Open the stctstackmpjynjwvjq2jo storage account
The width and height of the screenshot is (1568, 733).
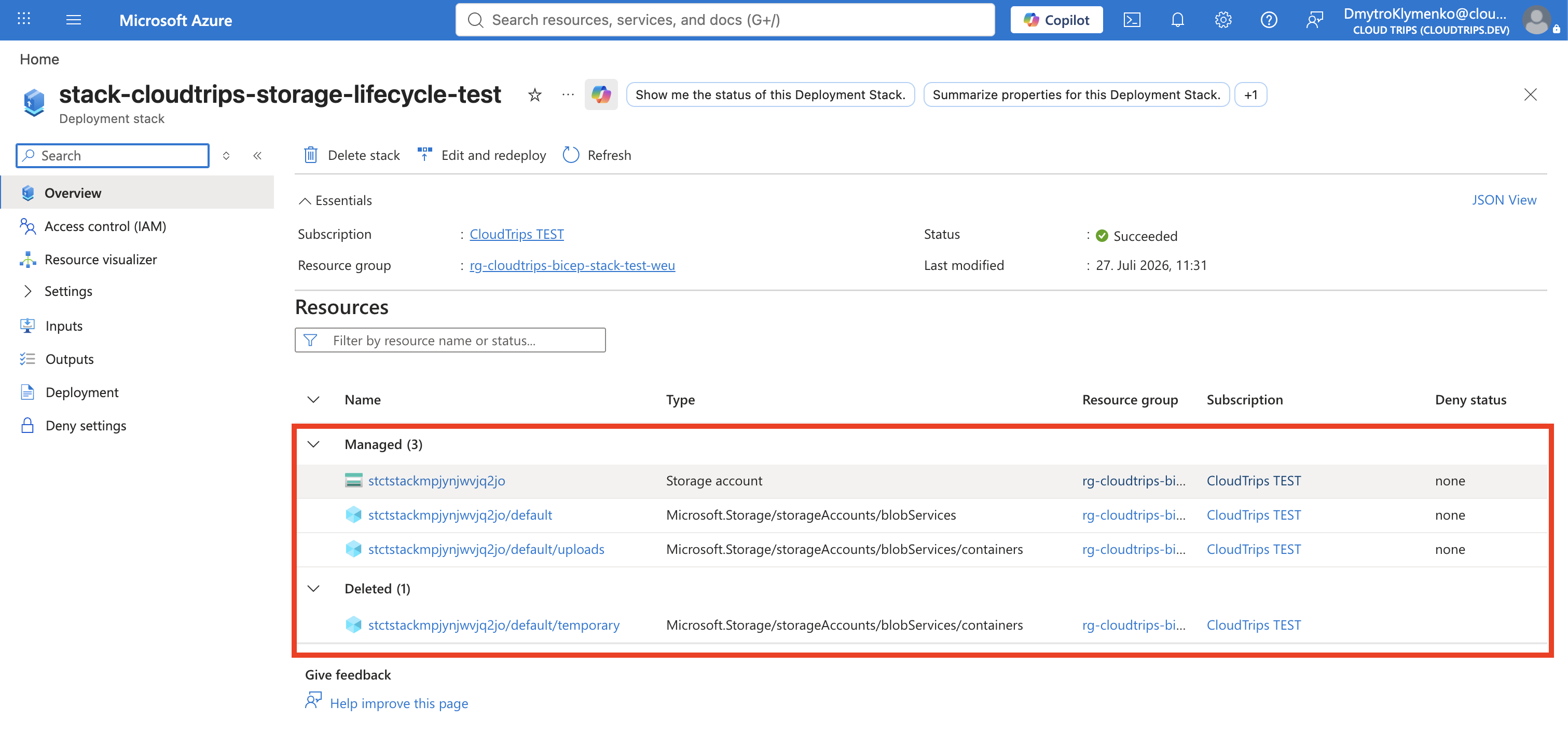[436, 480]
